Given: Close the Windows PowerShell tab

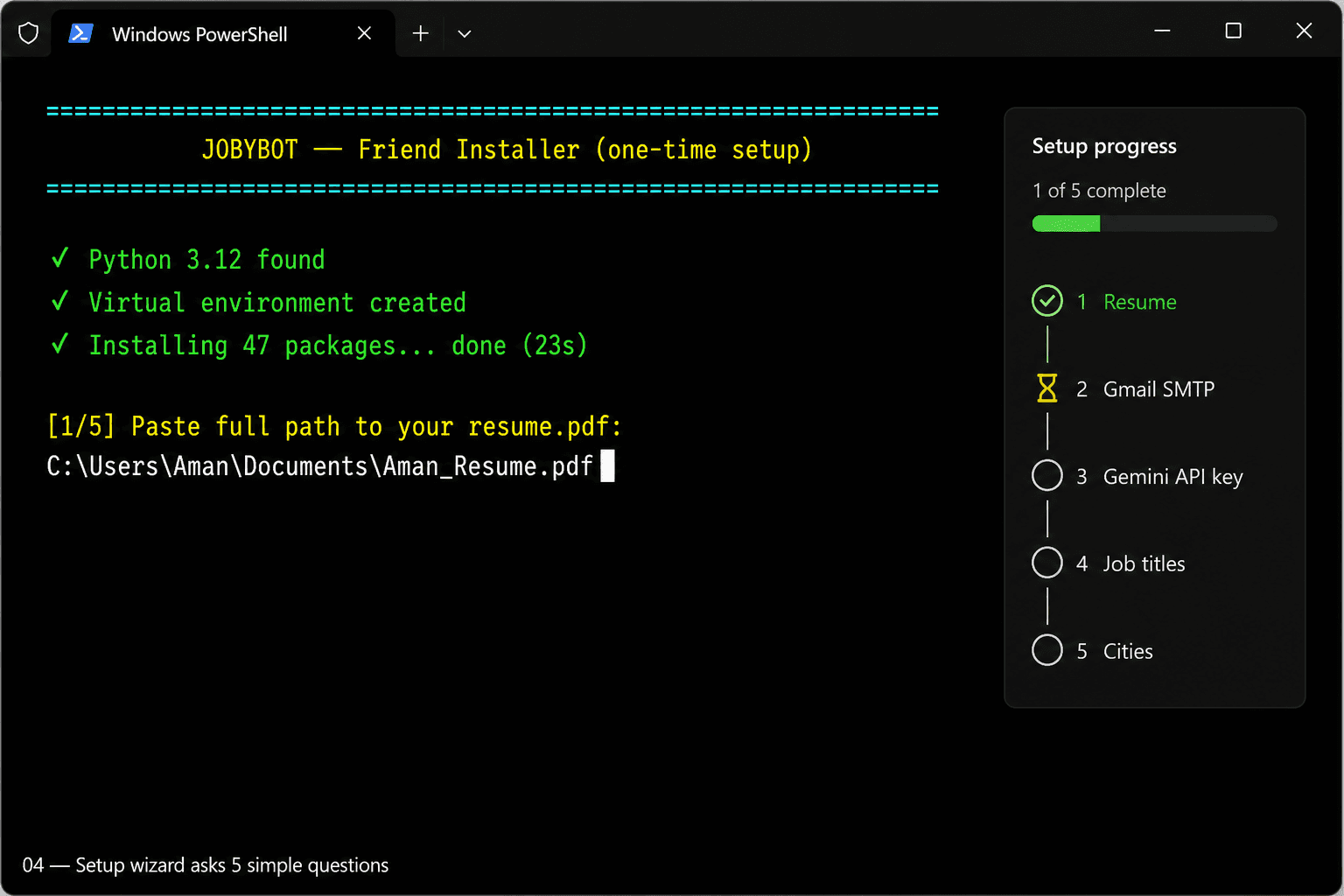Looking at the screenshot, I should point(365,33).
